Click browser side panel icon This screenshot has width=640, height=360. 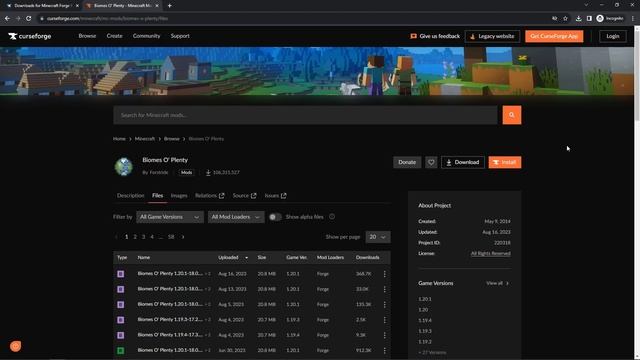tap(589, 18)
